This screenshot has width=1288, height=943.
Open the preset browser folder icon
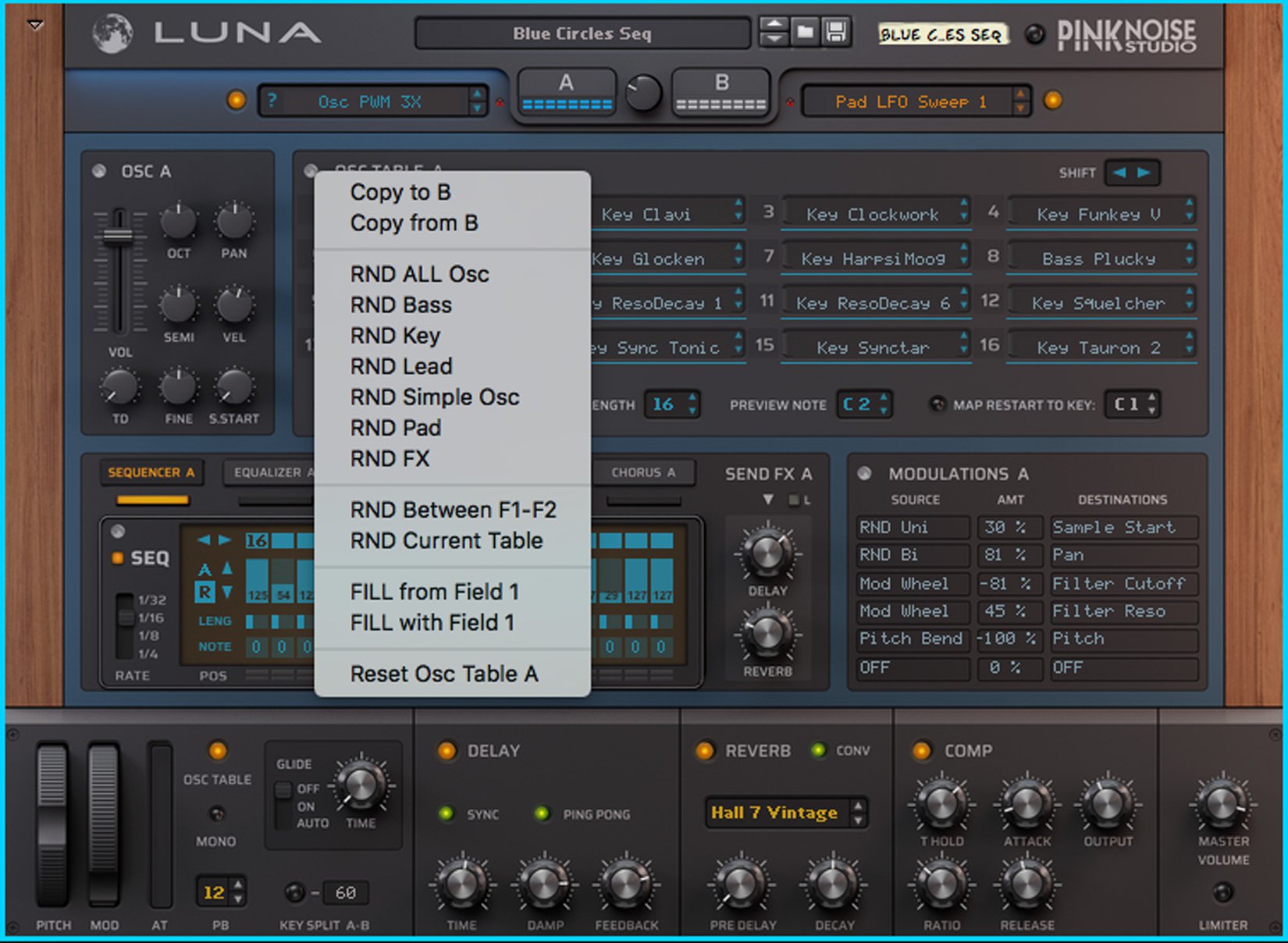coord(806,33)
